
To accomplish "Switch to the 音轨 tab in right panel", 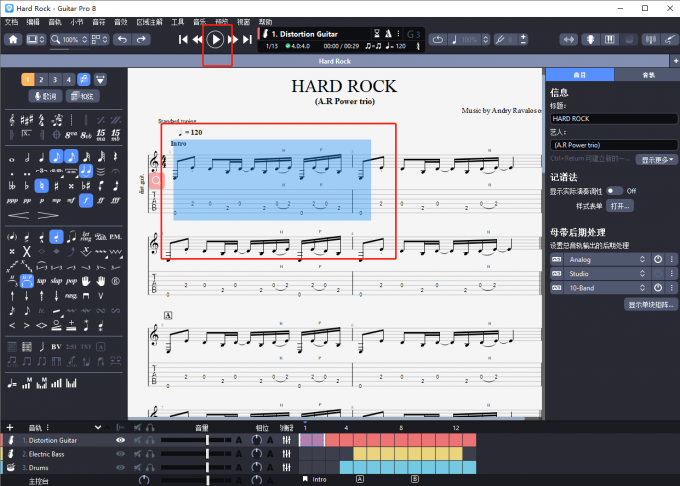I will tap(646, 75).
